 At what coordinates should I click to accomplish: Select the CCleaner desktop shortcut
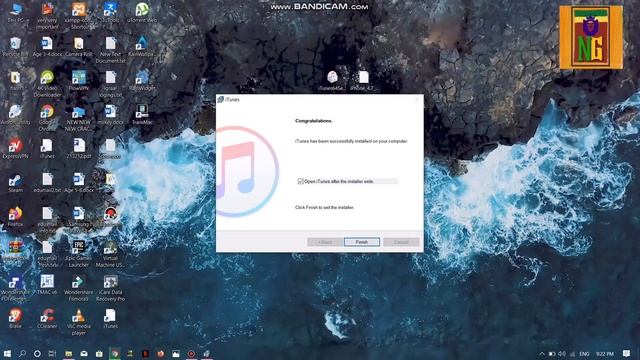pos(47,319)
